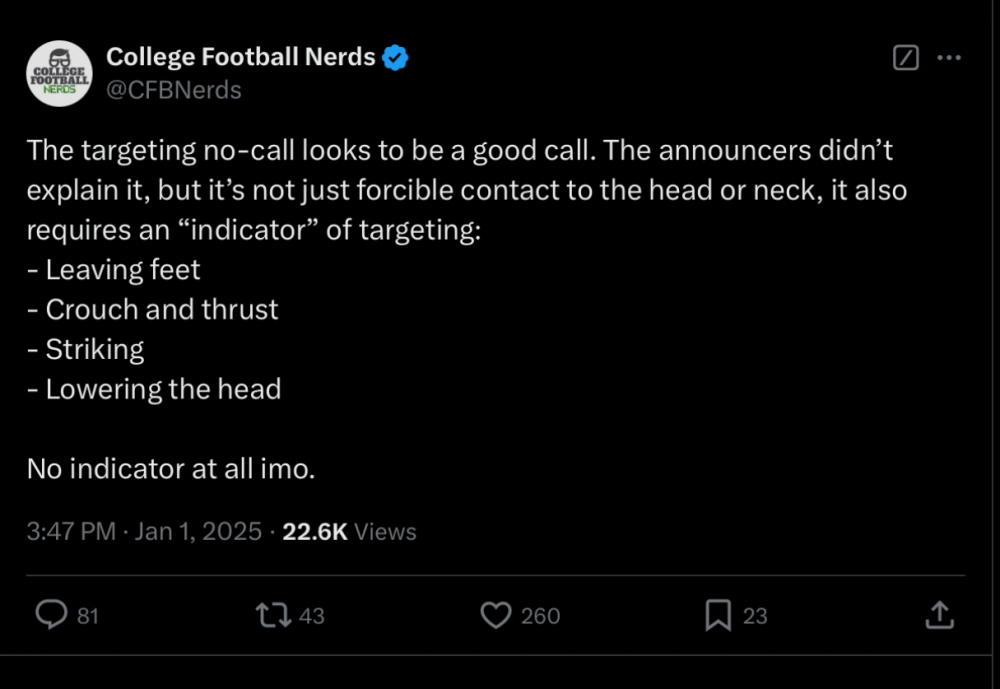This screenshot has width=1000, height=689.
Task: Click the blue verified checkmark badge
Action: [x=396, y=58]
